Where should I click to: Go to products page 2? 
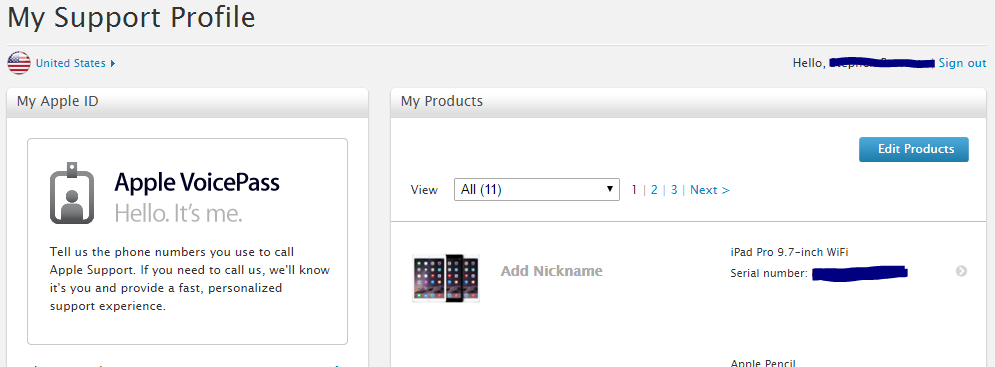[654, 190]
